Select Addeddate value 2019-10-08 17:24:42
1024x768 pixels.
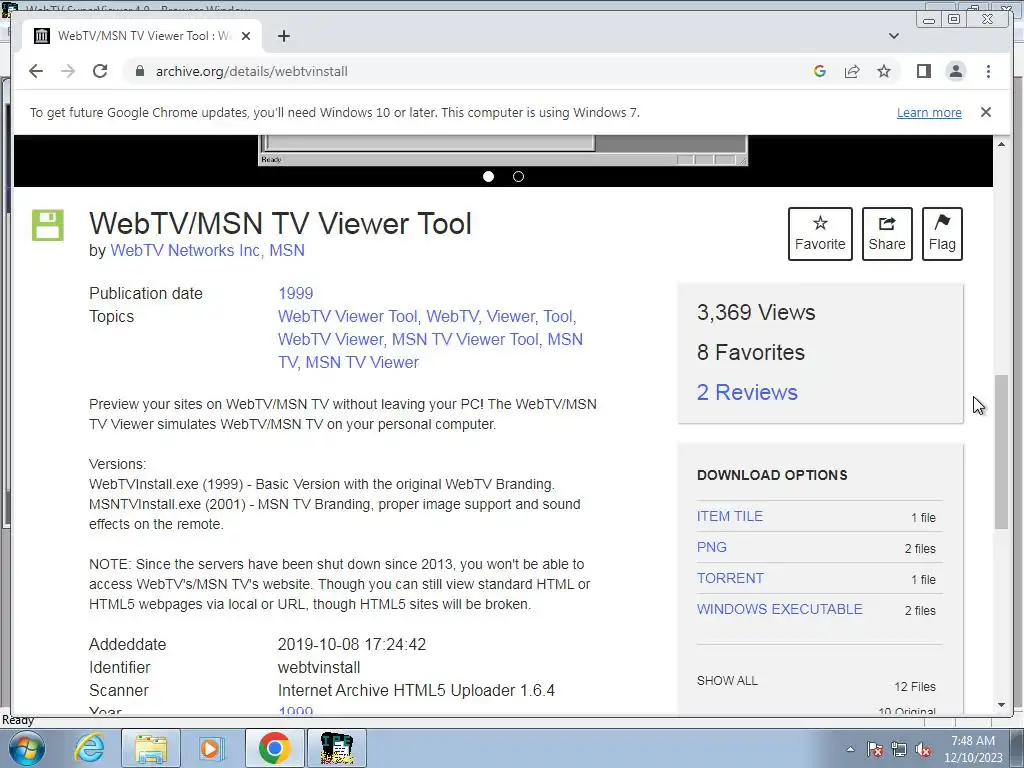click(x=351, y=645)
